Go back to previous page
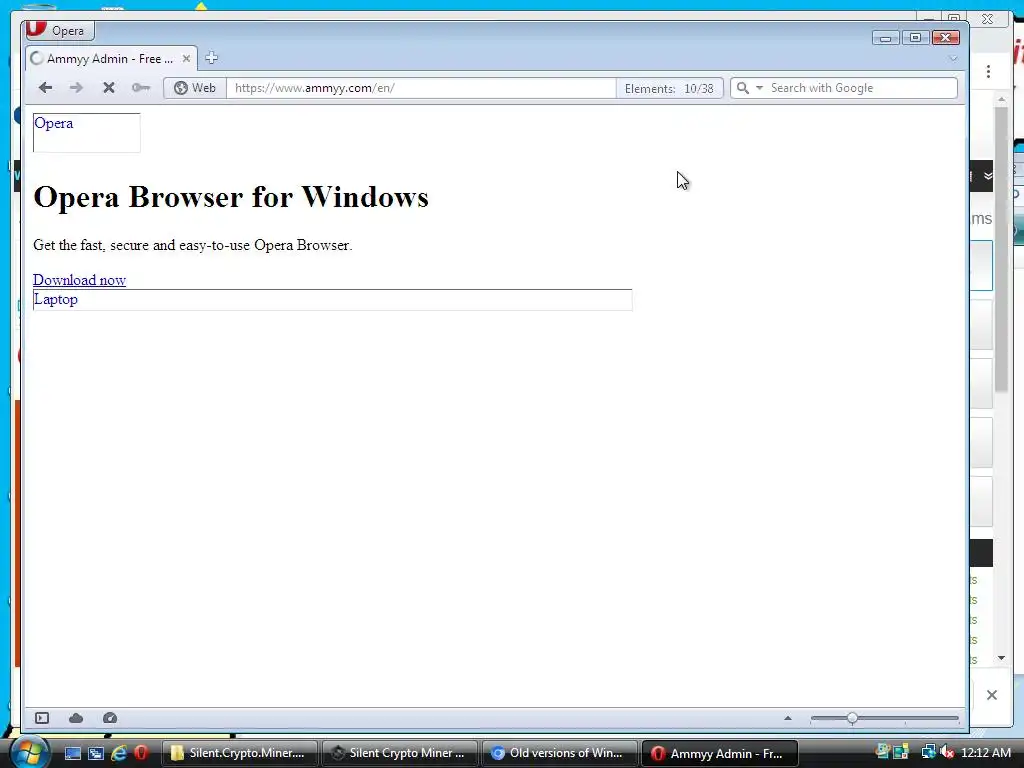Screen dimensions: 1024x768 tap(45, 88)
